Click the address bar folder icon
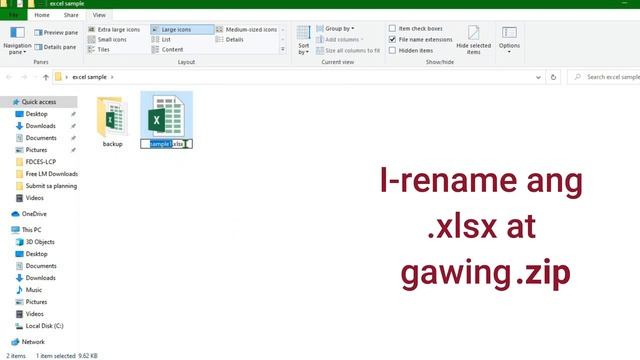Screen dimensions: 640x360 click(58, 77)
